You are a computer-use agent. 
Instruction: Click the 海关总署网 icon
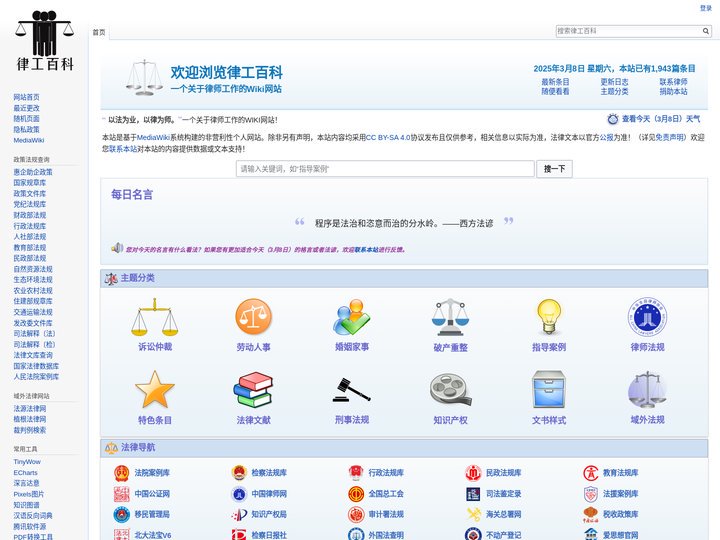[x=473, y=514]
